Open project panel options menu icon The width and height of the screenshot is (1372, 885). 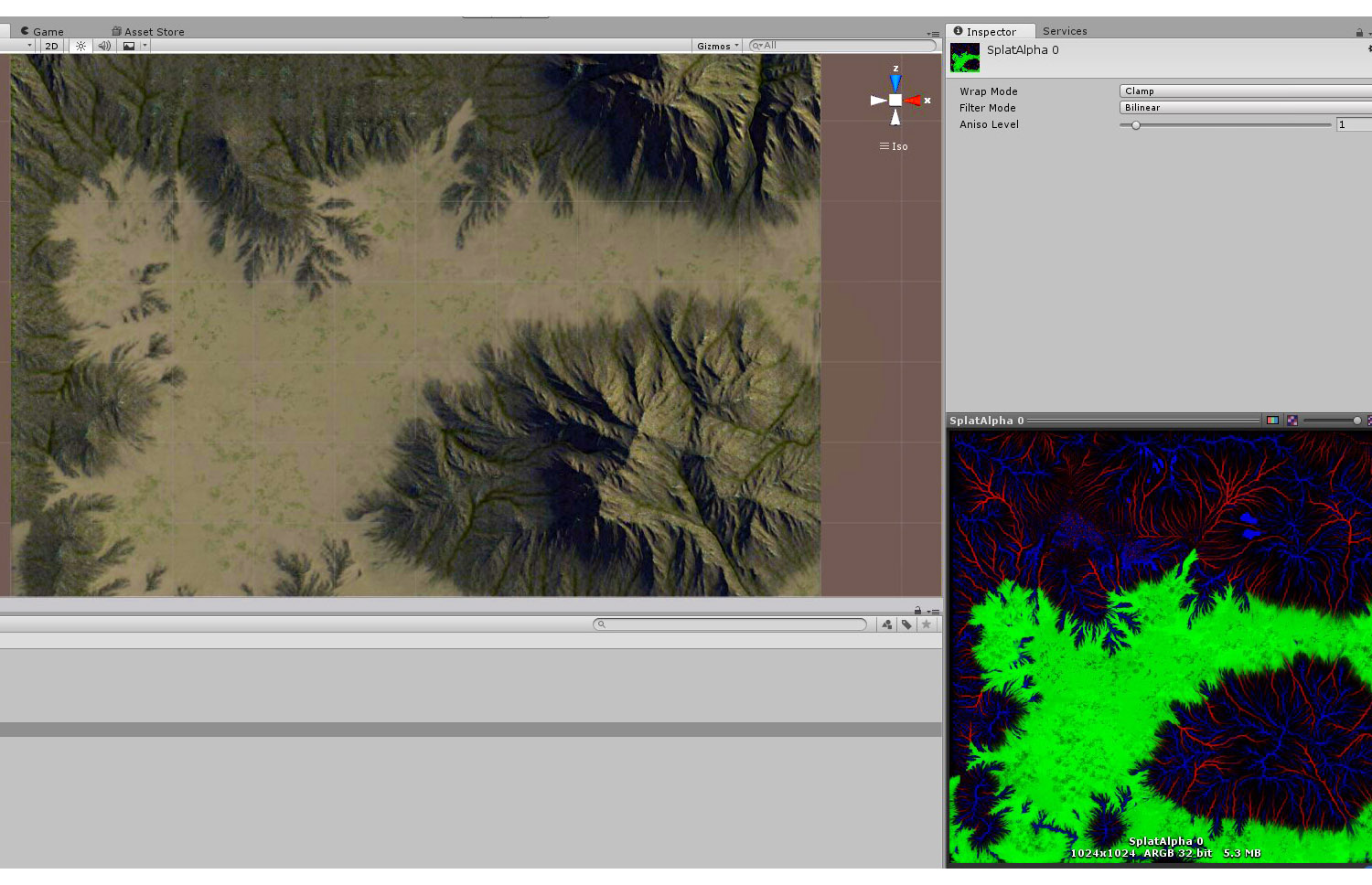click(x=933, y=611)
